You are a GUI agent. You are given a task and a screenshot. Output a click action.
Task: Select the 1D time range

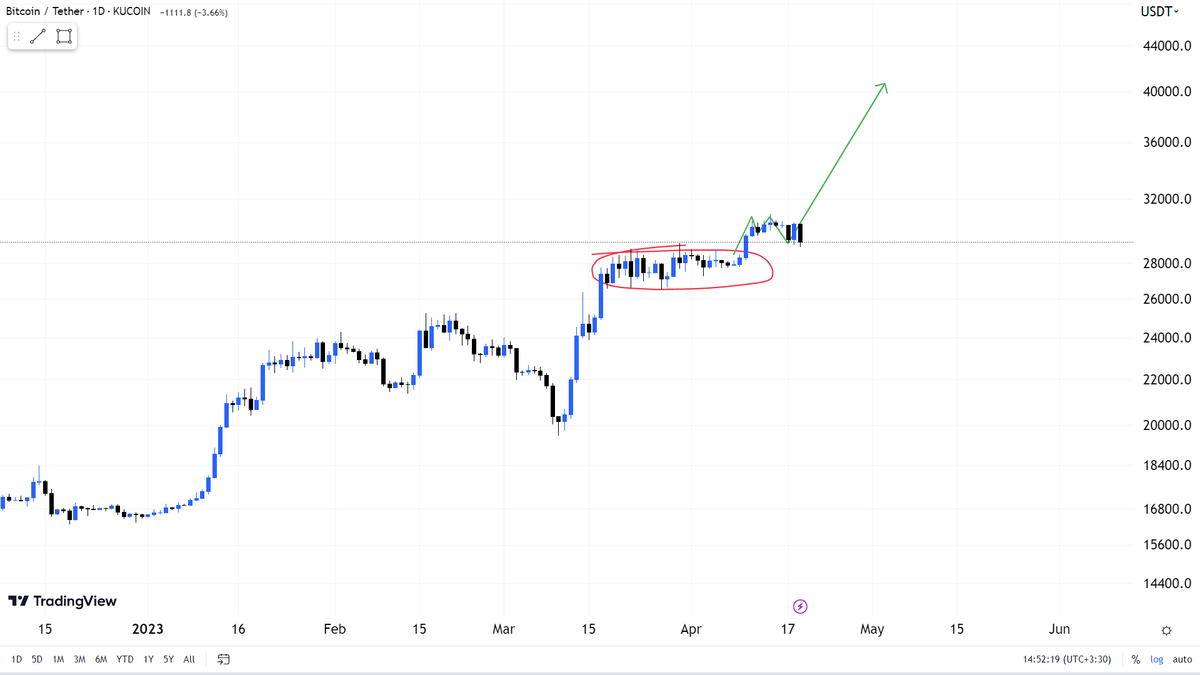(x=17, y=659)
